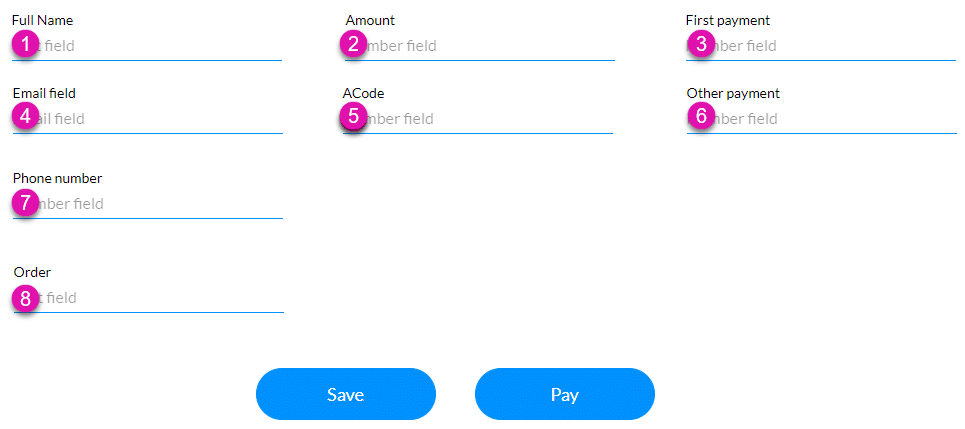This screenshot has height=429, width=965.
Task: Click the pink badge numbered 1
Action: 25,44
